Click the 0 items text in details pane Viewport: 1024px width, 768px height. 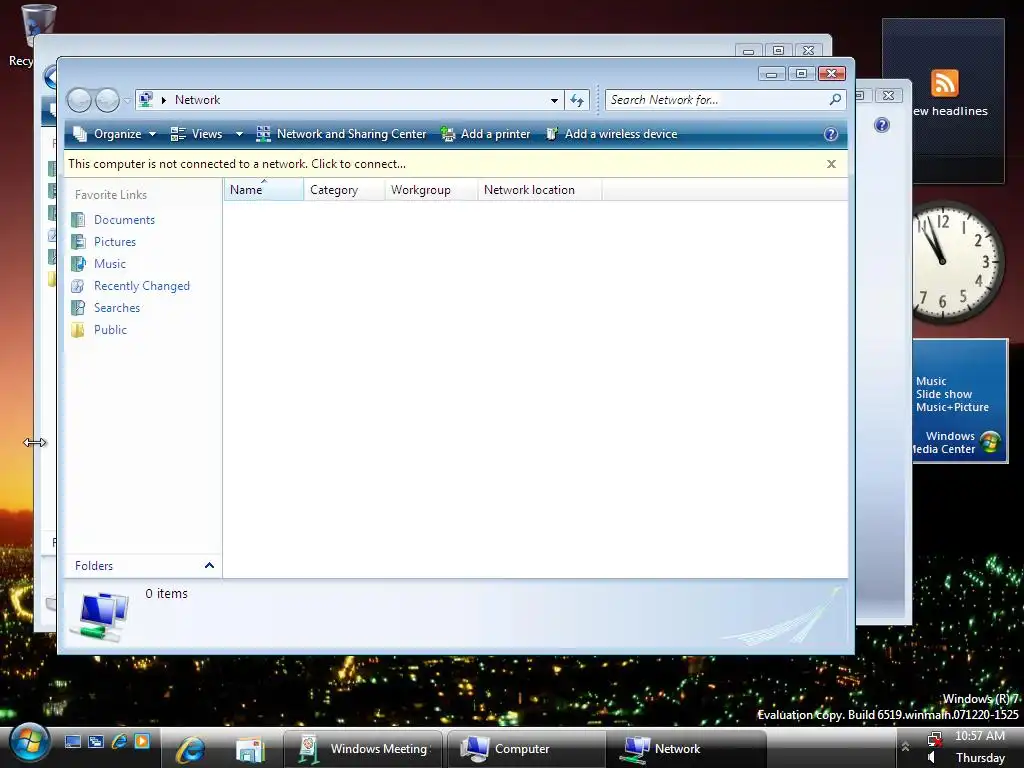click(167, 594)
